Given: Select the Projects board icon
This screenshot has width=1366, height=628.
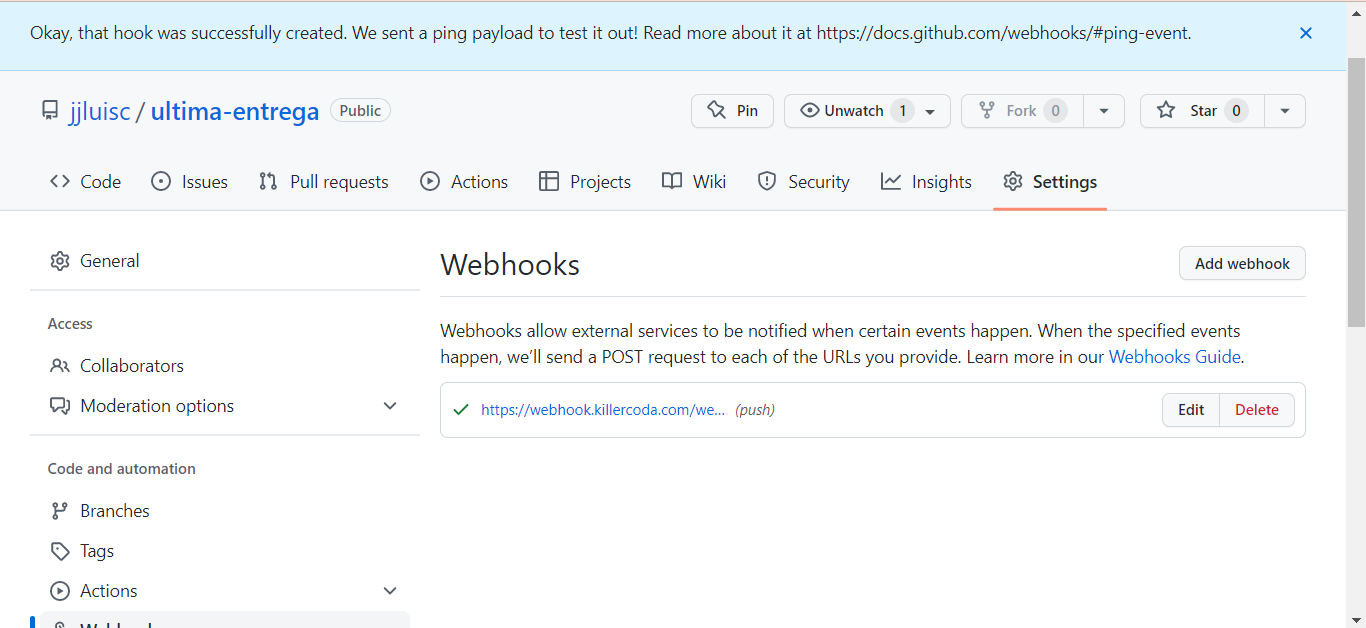Looking at the screenshot, I should coord(549,181).
